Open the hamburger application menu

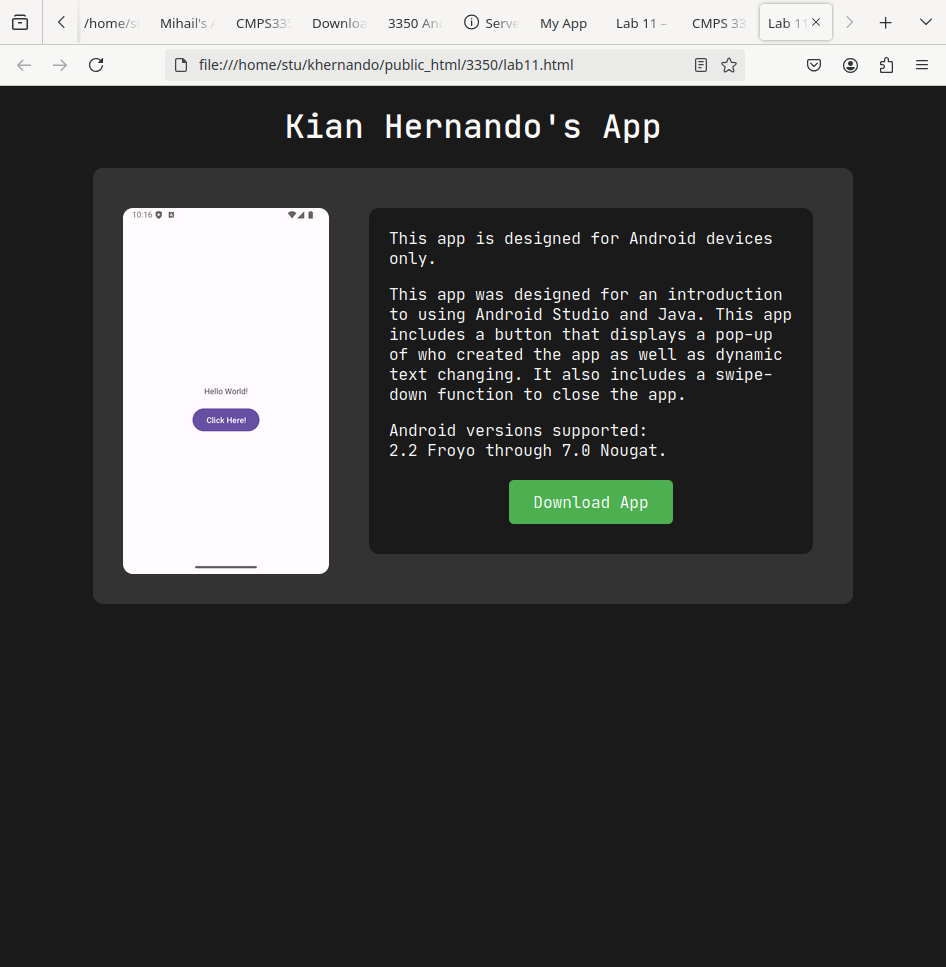click(x=922, y=65)
